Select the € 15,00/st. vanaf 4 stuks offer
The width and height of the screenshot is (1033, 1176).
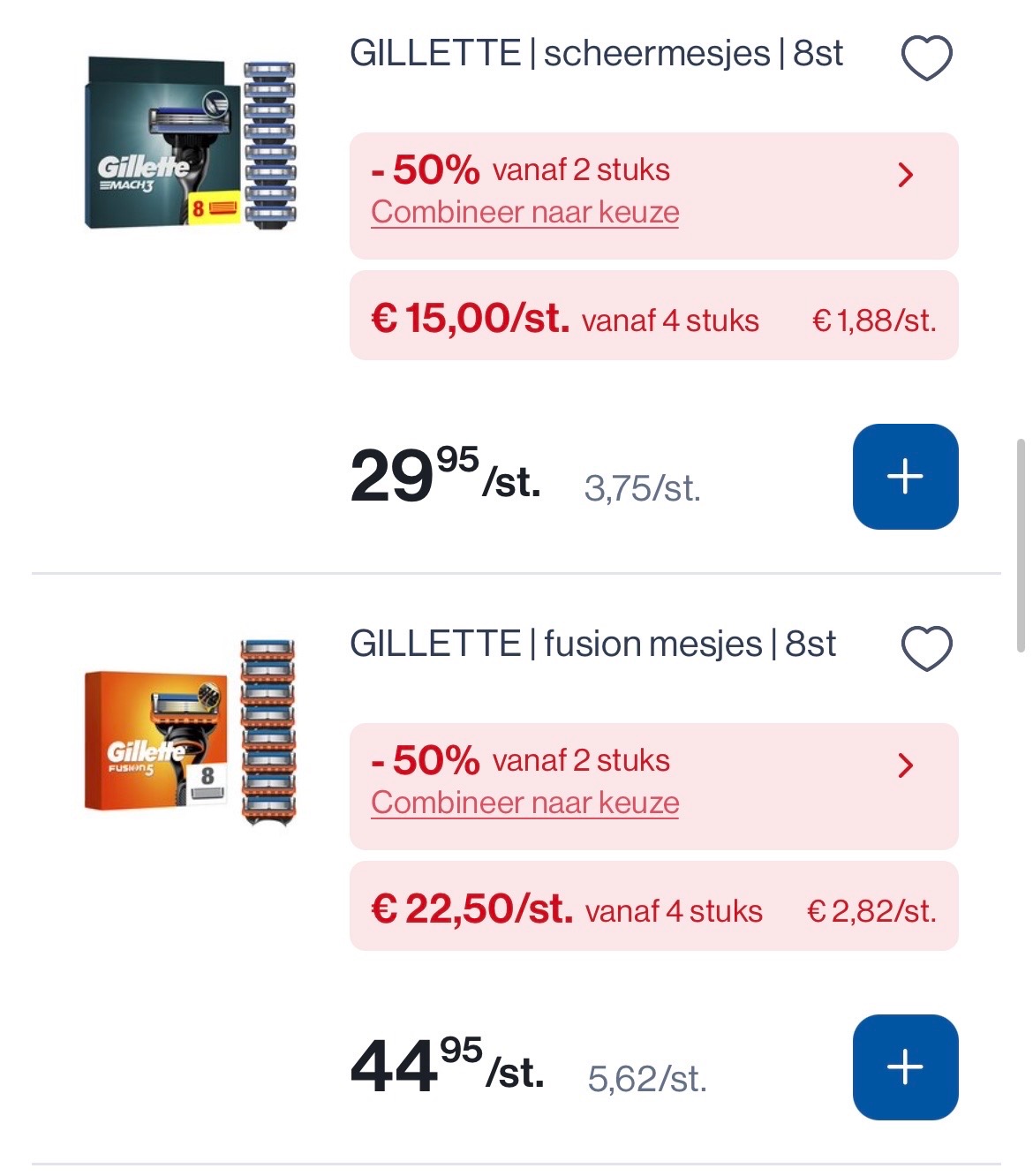(x=653, y=317)
